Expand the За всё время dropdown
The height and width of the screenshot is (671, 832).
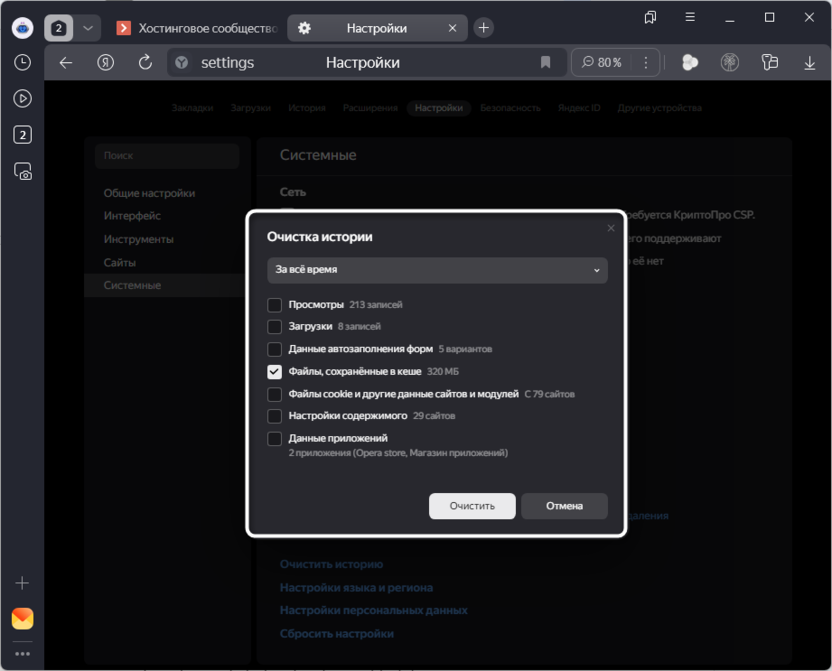[x=437, y=270]
